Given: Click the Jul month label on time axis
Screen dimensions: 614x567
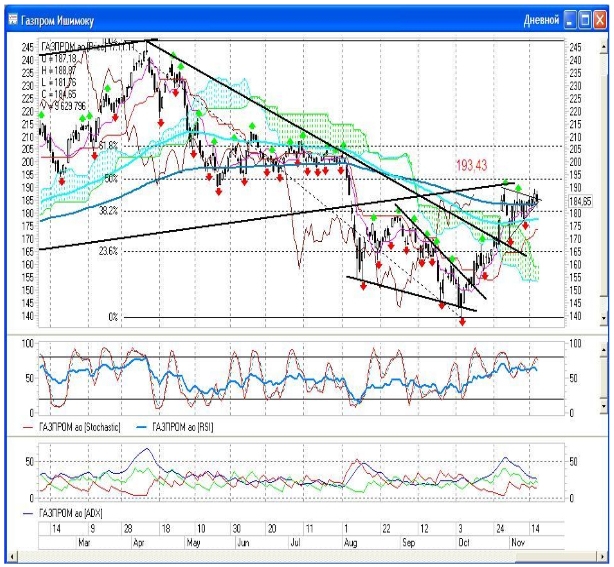Looking at the screenshot, I should click(296, 543).
